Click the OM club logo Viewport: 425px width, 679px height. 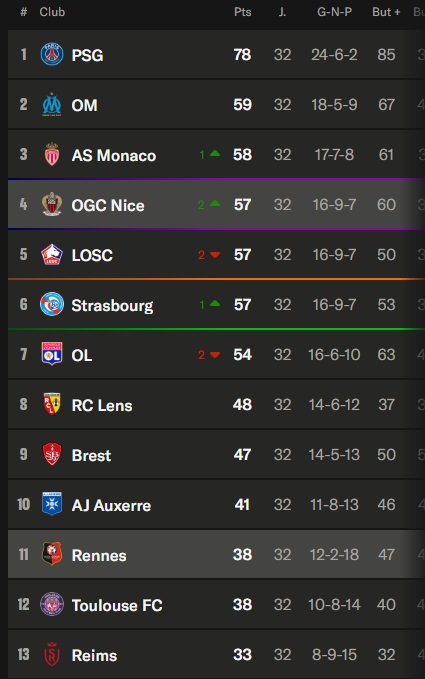coord(52,105)
